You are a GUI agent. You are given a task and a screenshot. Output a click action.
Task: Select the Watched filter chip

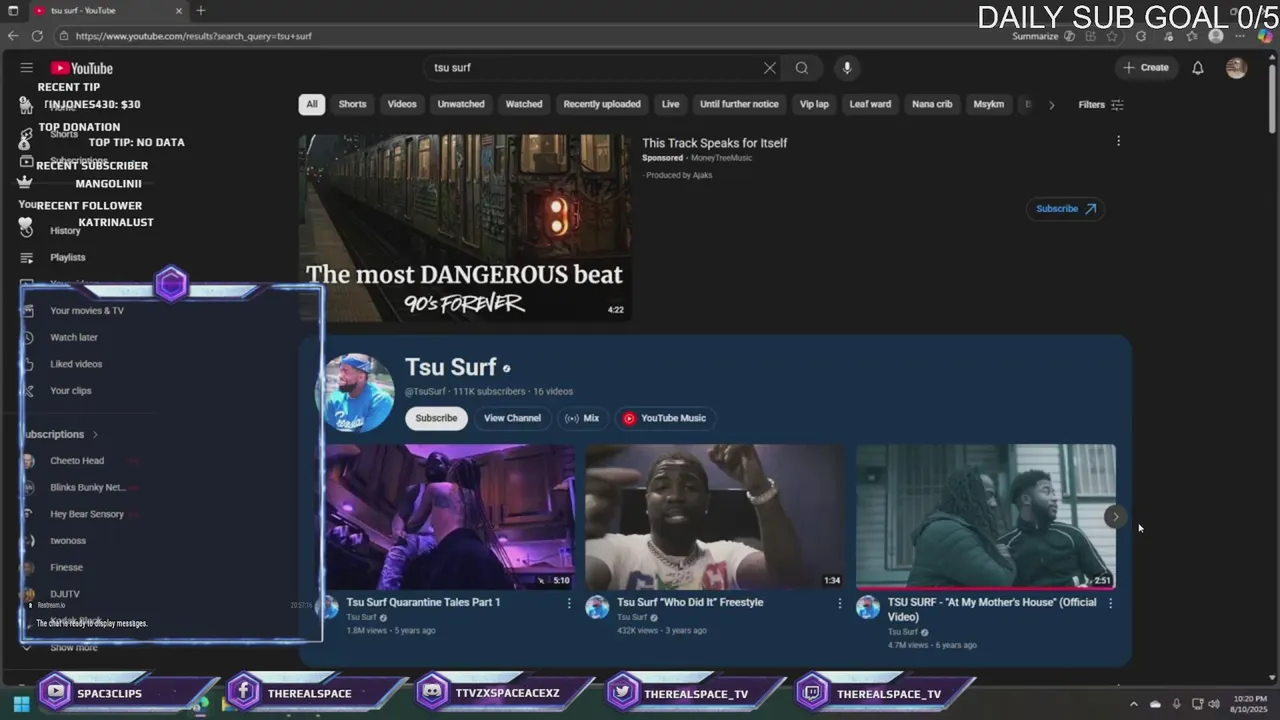pyautogui.click(x=524, y=104)
